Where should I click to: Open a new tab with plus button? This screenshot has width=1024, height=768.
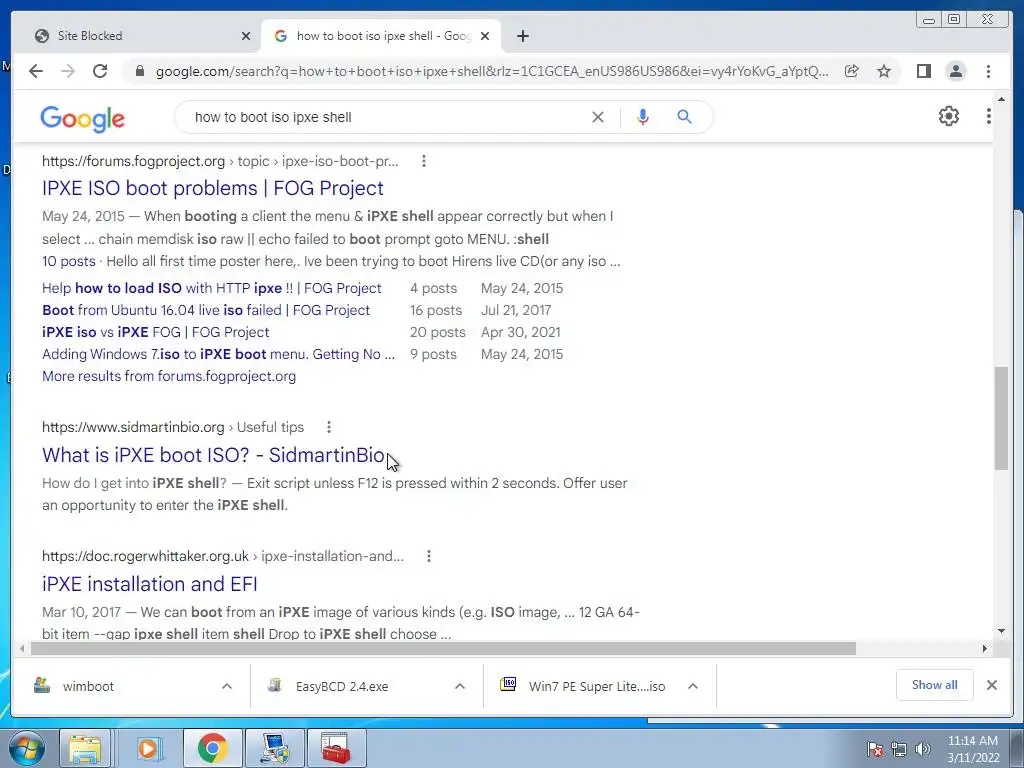pos(522,36)
